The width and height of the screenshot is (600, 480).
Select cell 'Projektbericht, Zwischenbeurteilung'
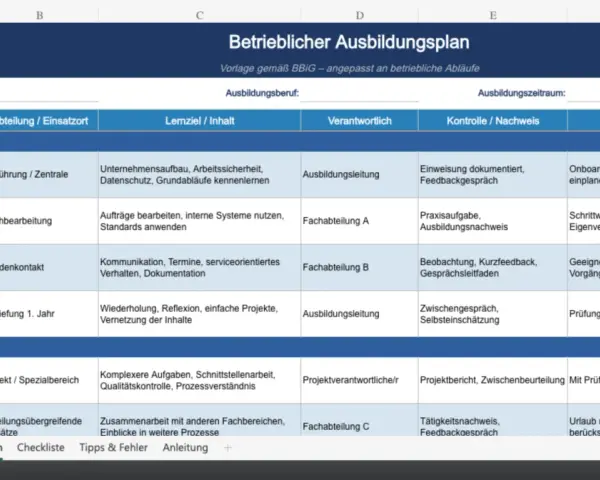tap(493, 380)
